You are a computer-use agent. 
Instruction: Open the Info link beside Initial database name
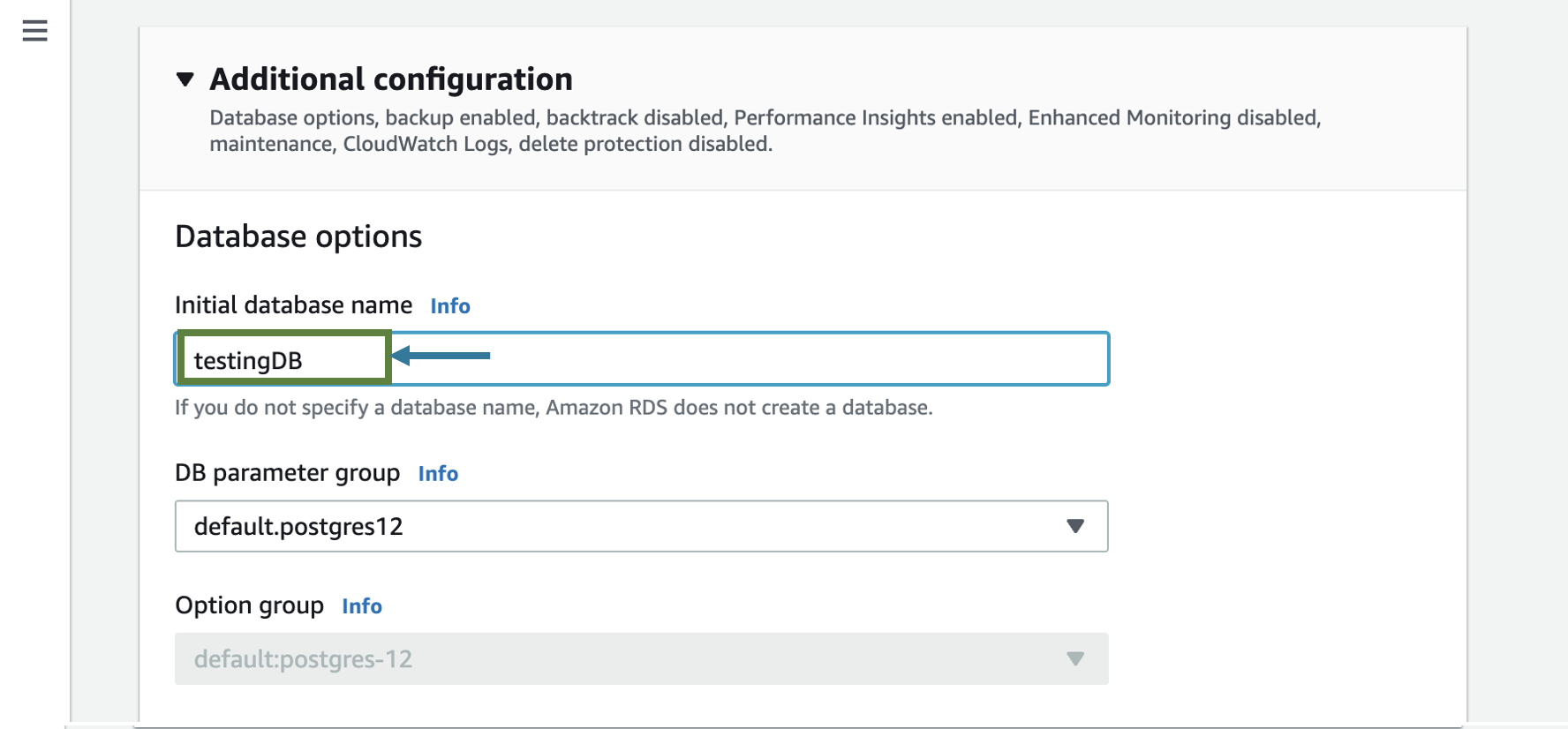(x=449, y=306)
